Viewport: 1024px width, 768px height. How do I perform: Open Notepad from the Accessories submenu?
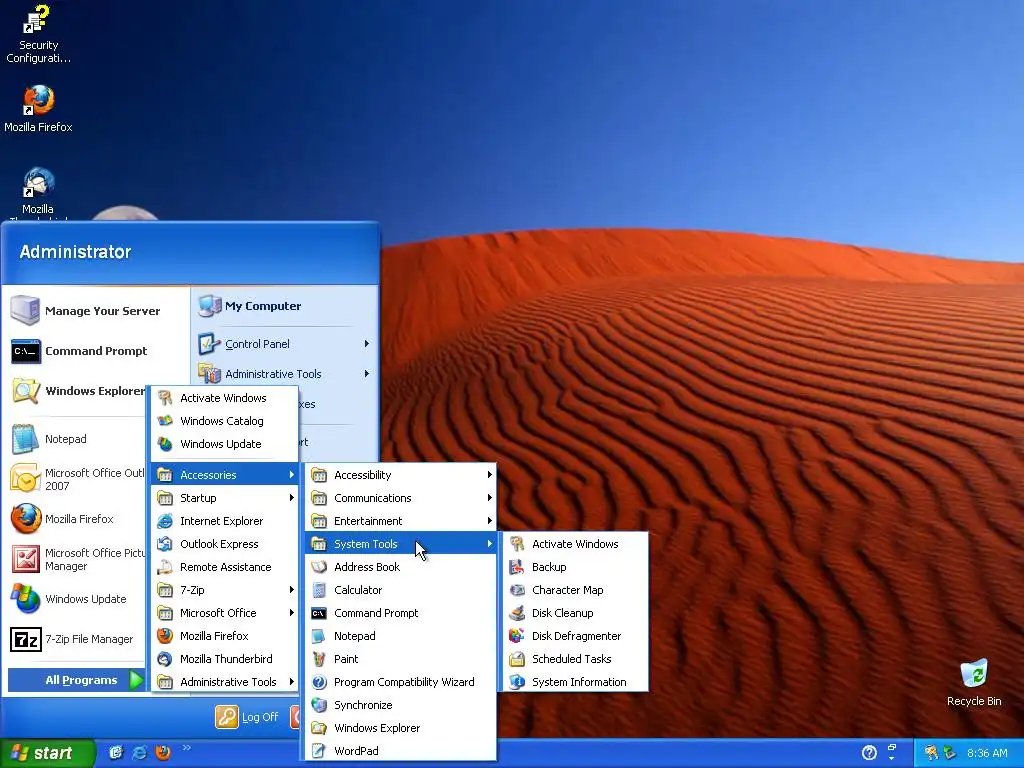[400, 635]
